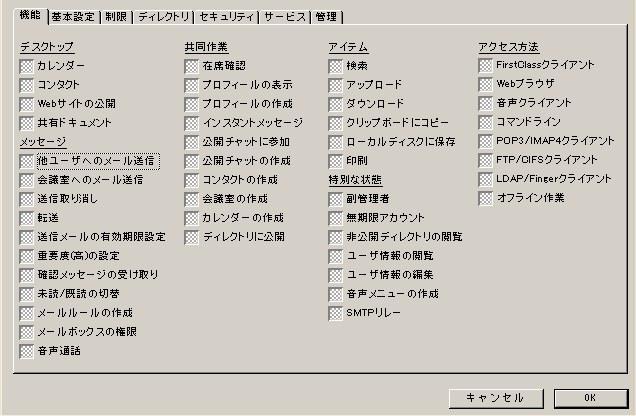Enable the カレンダー checkbox
Screen dimensions: 636x416
point(27,66)
